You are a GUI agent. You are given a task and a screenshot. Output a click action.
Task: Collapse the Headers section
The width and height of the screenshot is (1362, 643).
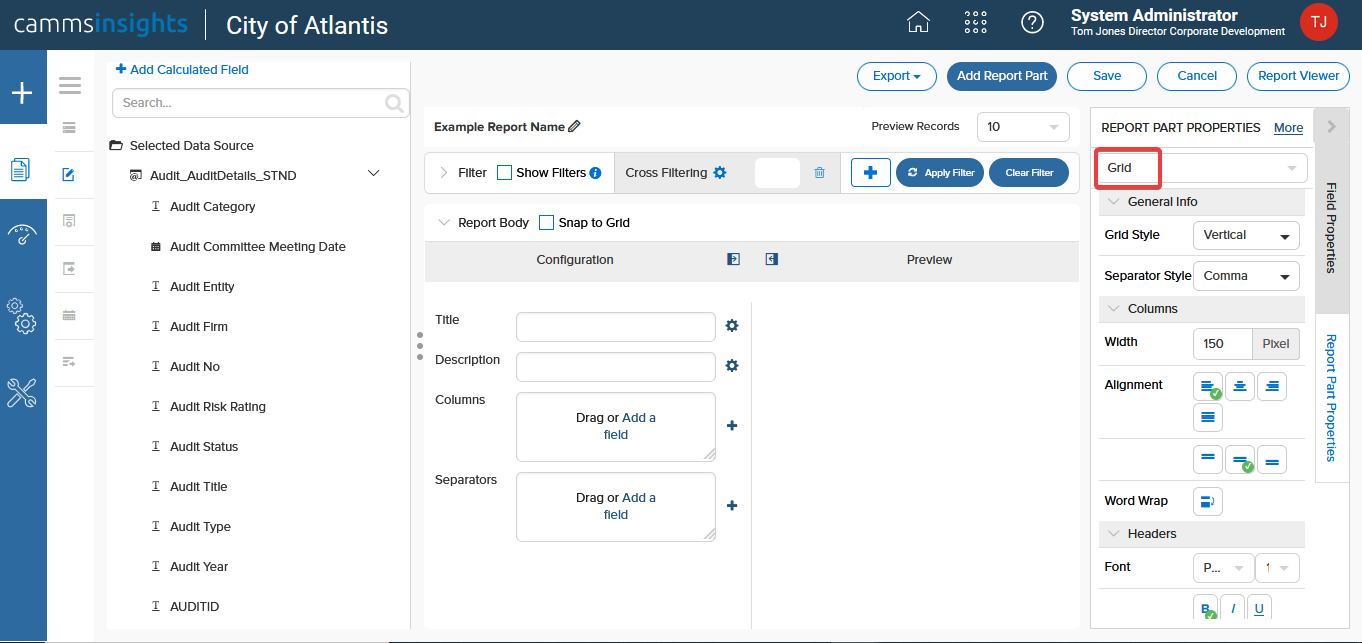click(1114, 534)
